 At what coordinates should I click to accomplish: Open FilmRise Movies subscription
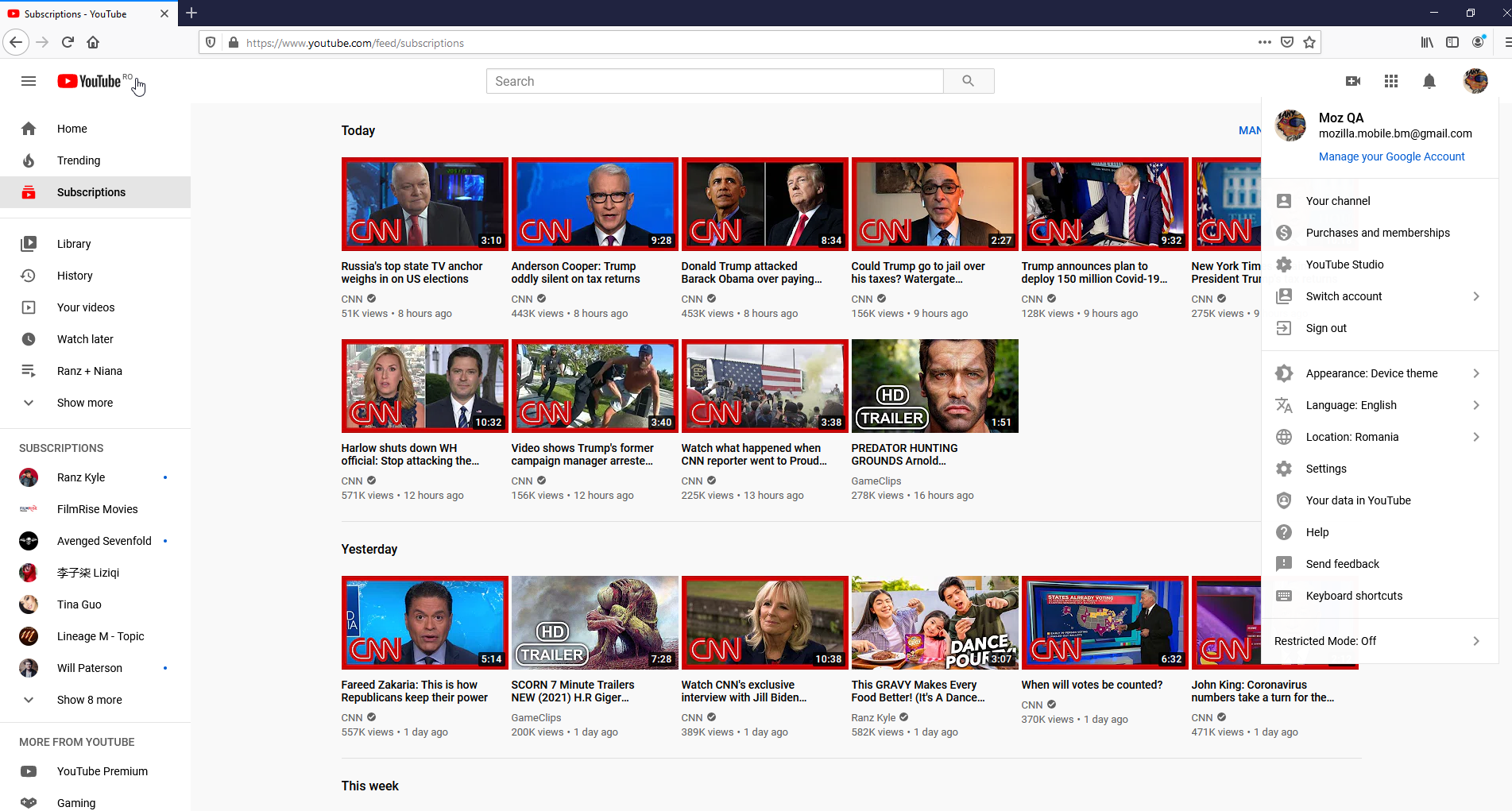95,509
